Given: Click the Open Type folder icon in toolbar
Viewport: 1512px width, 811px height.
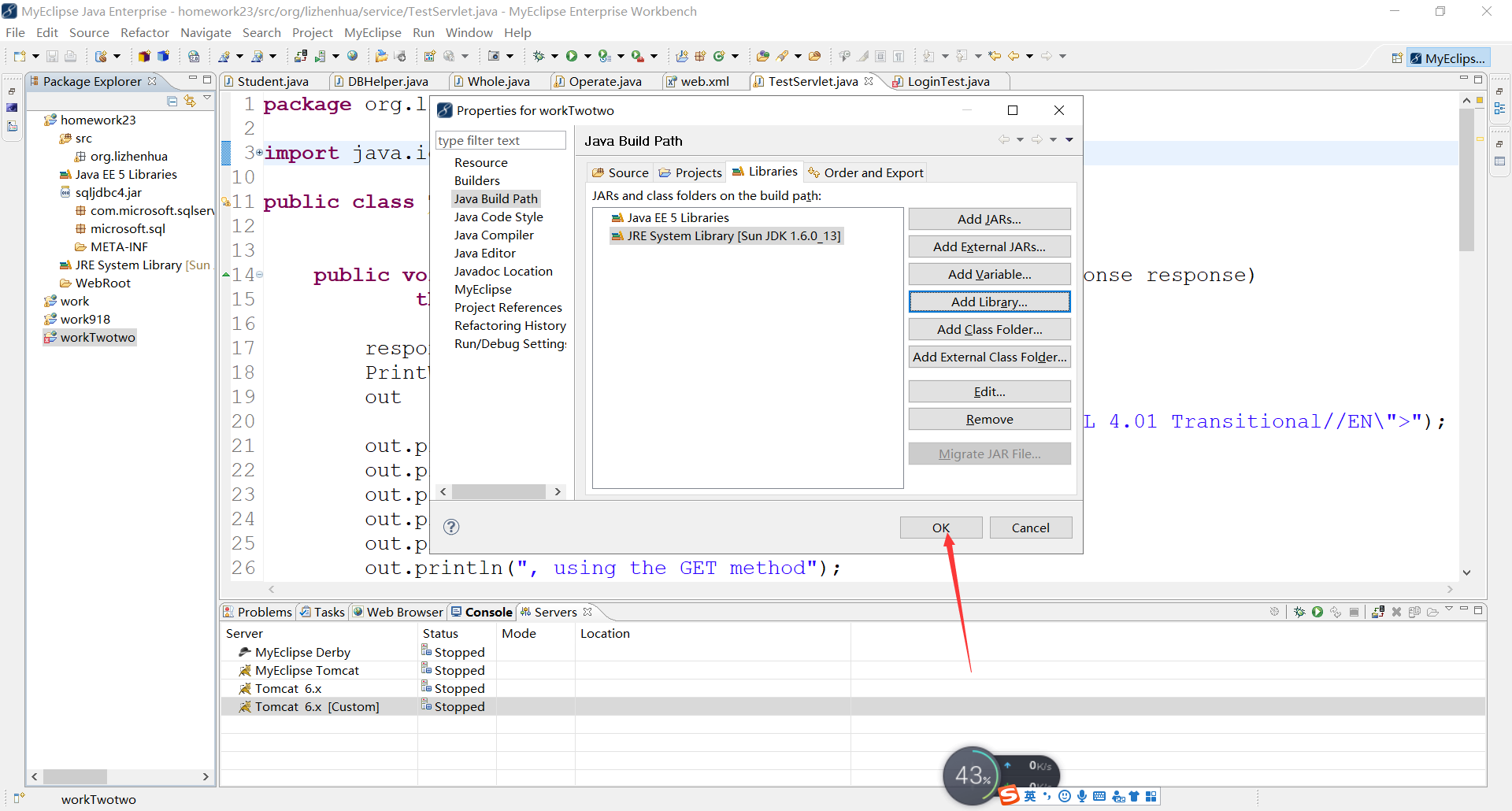Looking at the screenshot, I should tap(763, 56).
